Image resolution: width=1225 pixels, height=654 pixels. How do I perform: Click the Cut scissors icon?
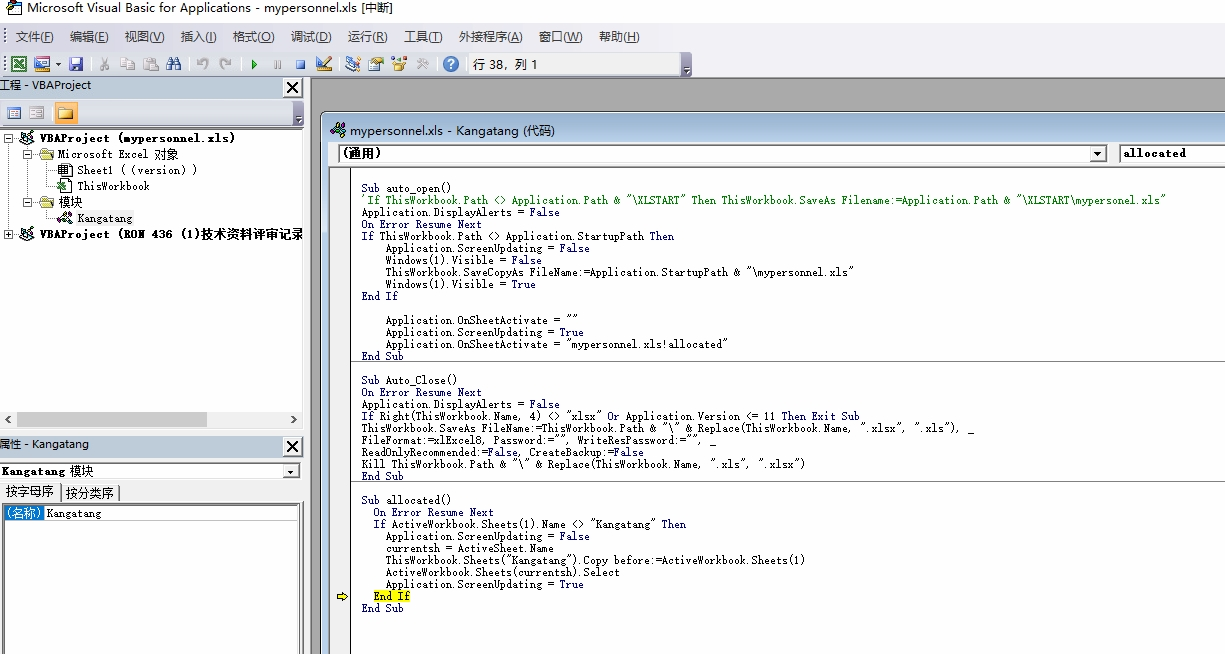(x=104, y=64)
